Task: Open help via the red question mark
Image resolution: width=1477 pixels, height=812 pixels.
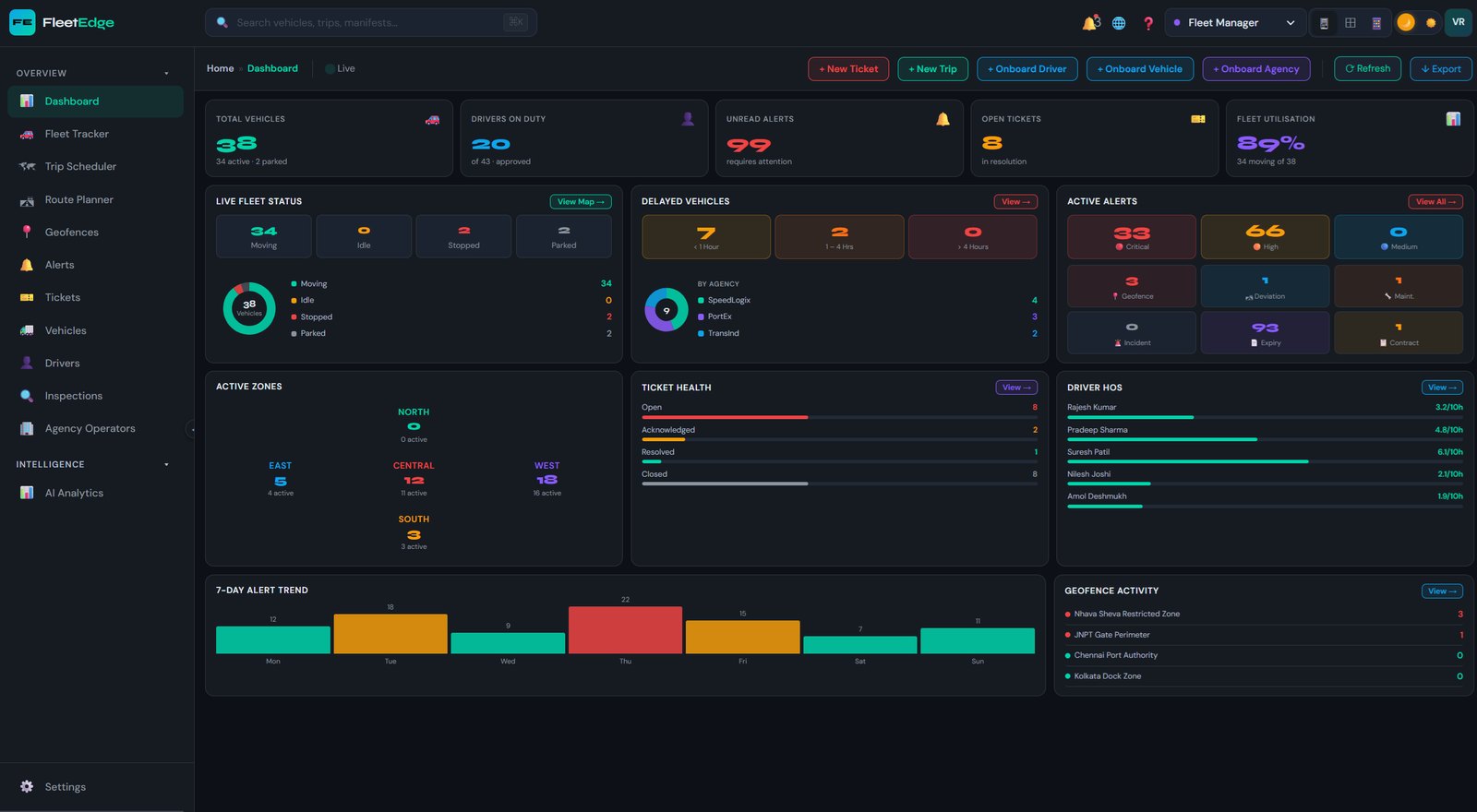Action: tap(1148, 23)
